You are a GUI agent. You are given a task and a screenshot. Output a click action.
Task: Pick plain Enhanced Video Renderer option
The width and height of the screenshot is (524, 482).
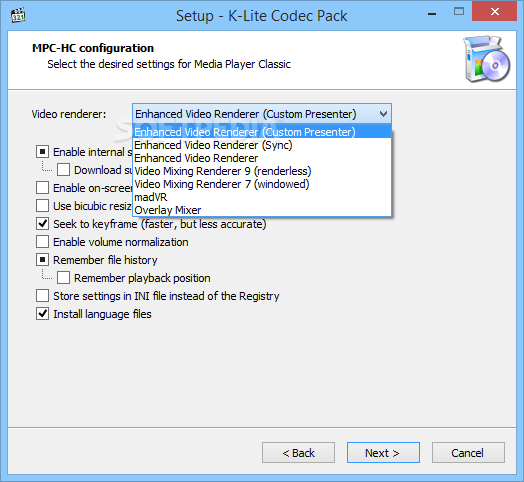pyautogui.click(x=262, y=158)
